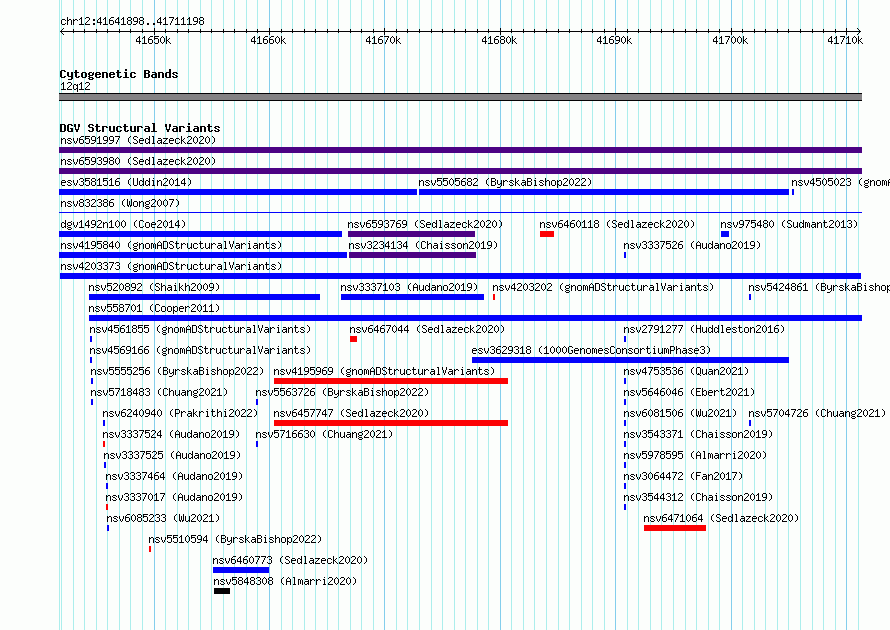Click blue bar under esv3629318 (1000GenomesConsortiumPhase3)
Viewport: 890px width, 630px height.
click(631, 360)
